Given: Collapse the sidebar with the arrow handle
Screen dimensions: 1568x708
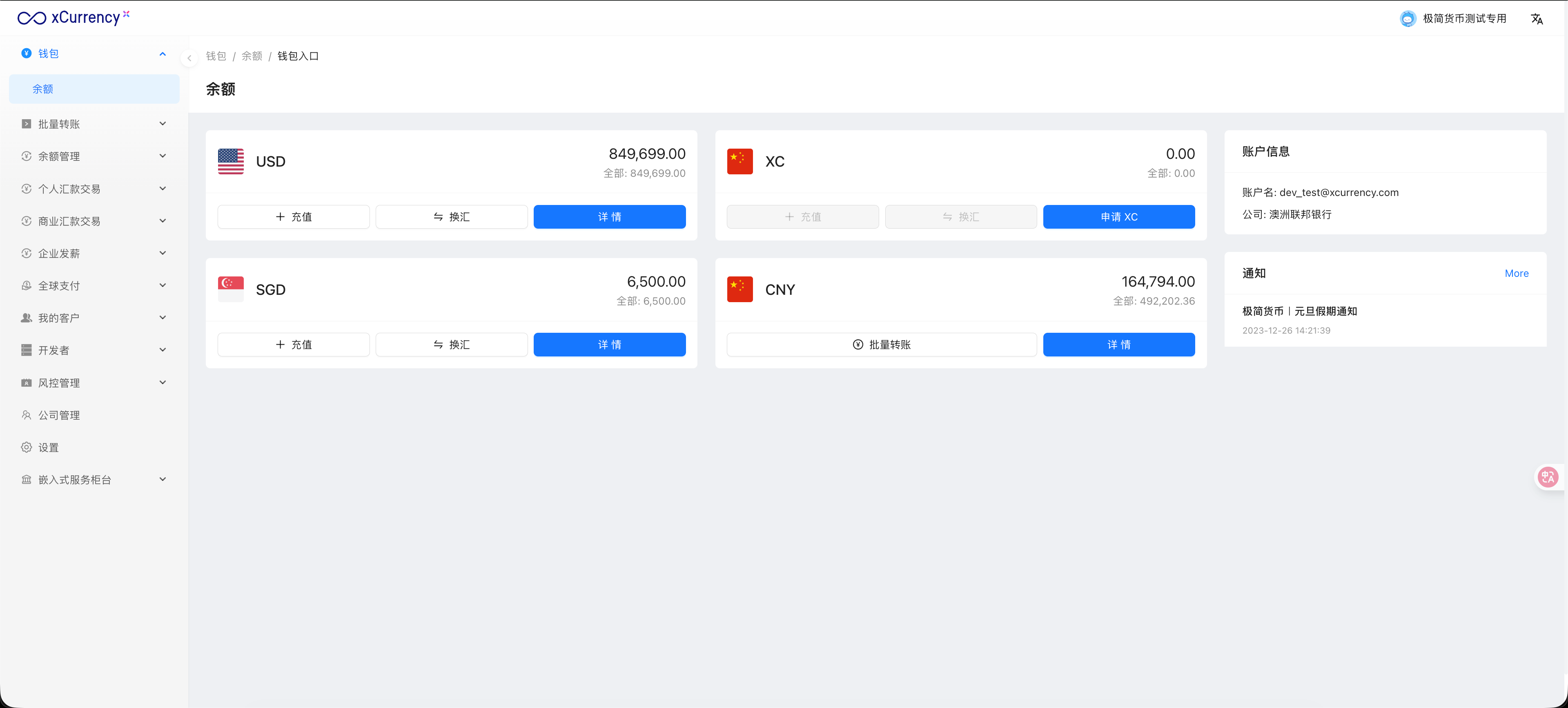Looking at the screenshot, I should click(x=189, y=58).
